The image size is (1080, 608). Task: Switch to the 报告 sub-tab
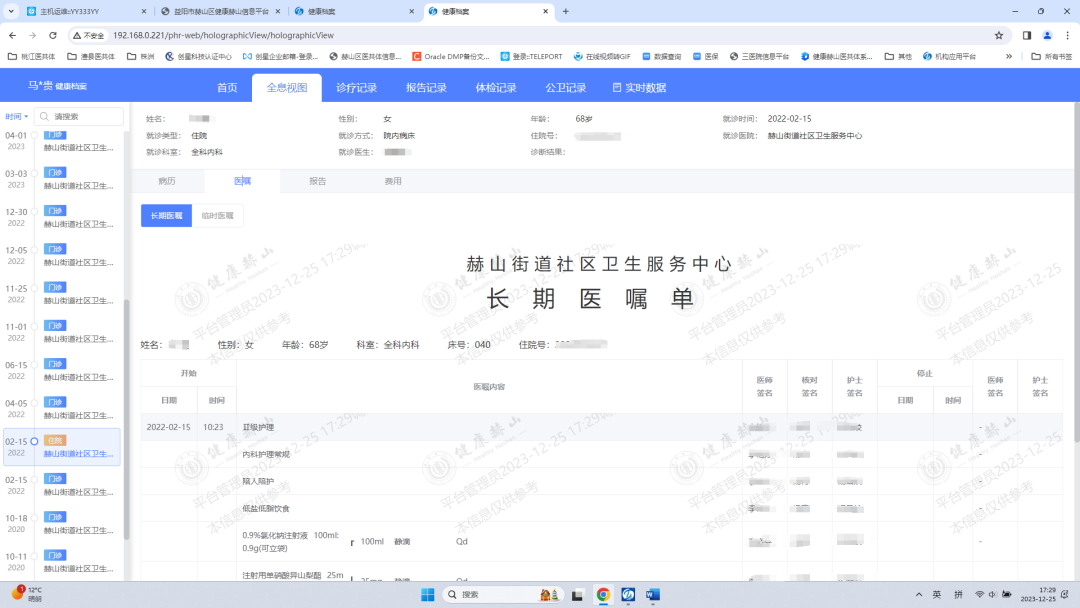click(x=318, y=181)
